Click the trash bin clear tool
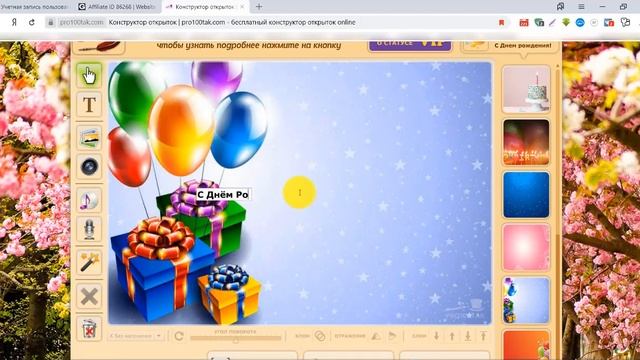 [x=89, y=329]
